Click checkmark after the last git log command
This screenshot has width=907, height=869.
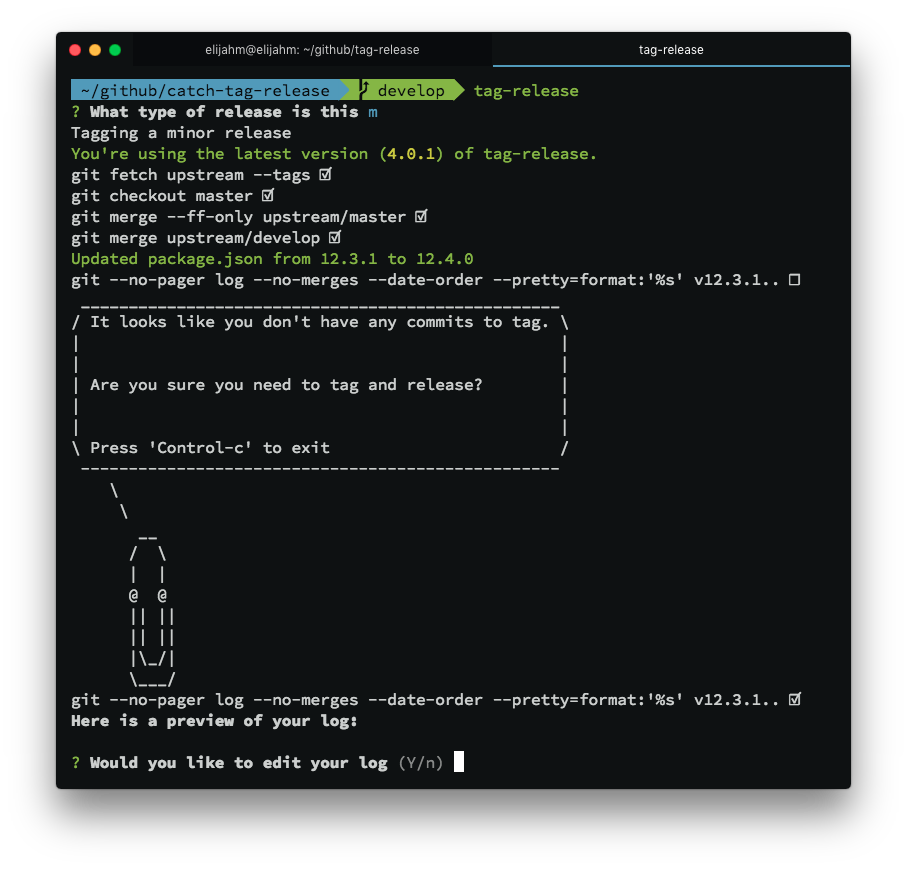pyautogui.click(x=795, y=700)
